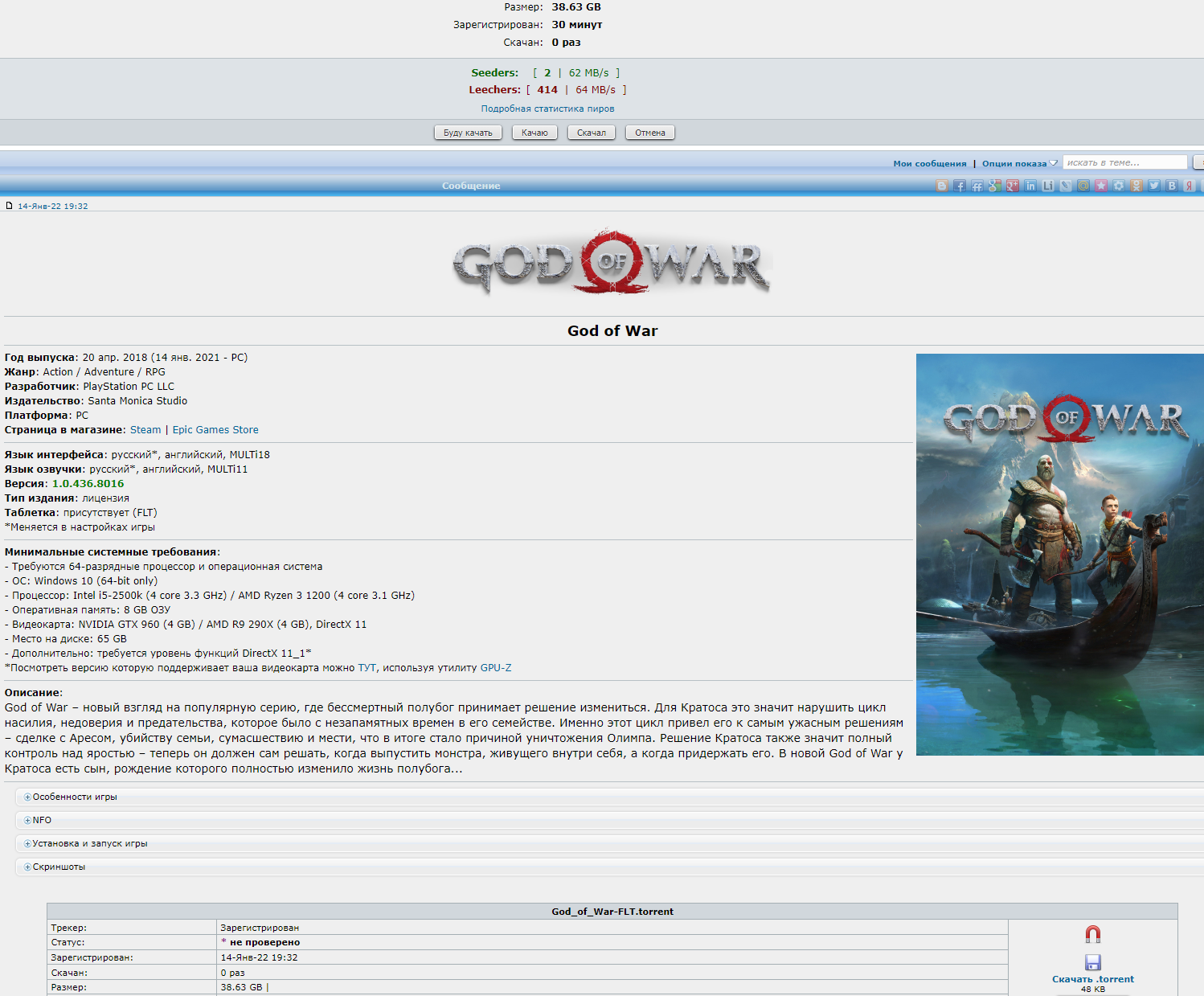Open the post date link 14-Янв-22 19:32
The height and width of the screenshot is (996, 1204).
tap(53, 206)
